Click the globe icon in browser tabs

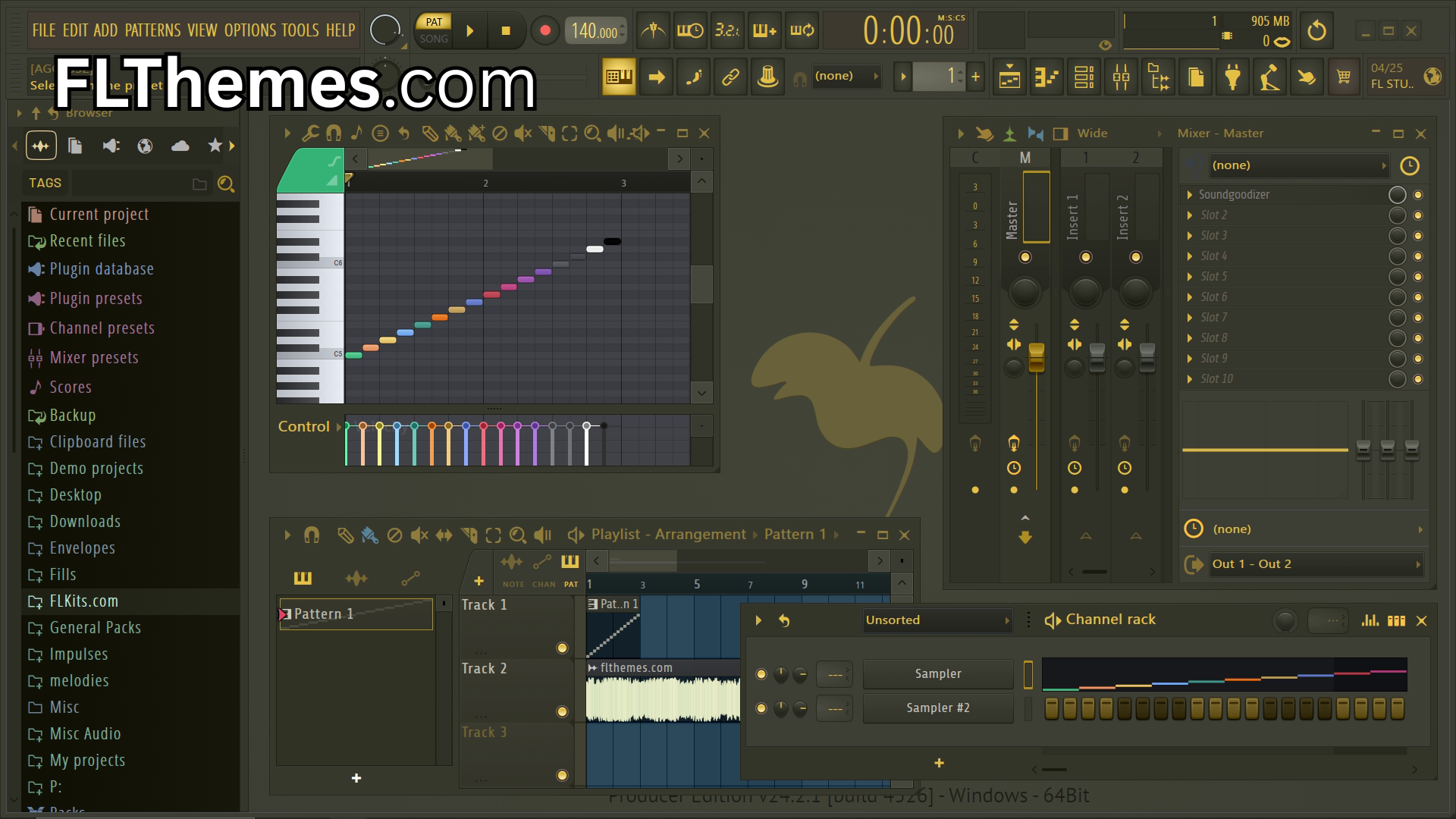tap(145, 146)
